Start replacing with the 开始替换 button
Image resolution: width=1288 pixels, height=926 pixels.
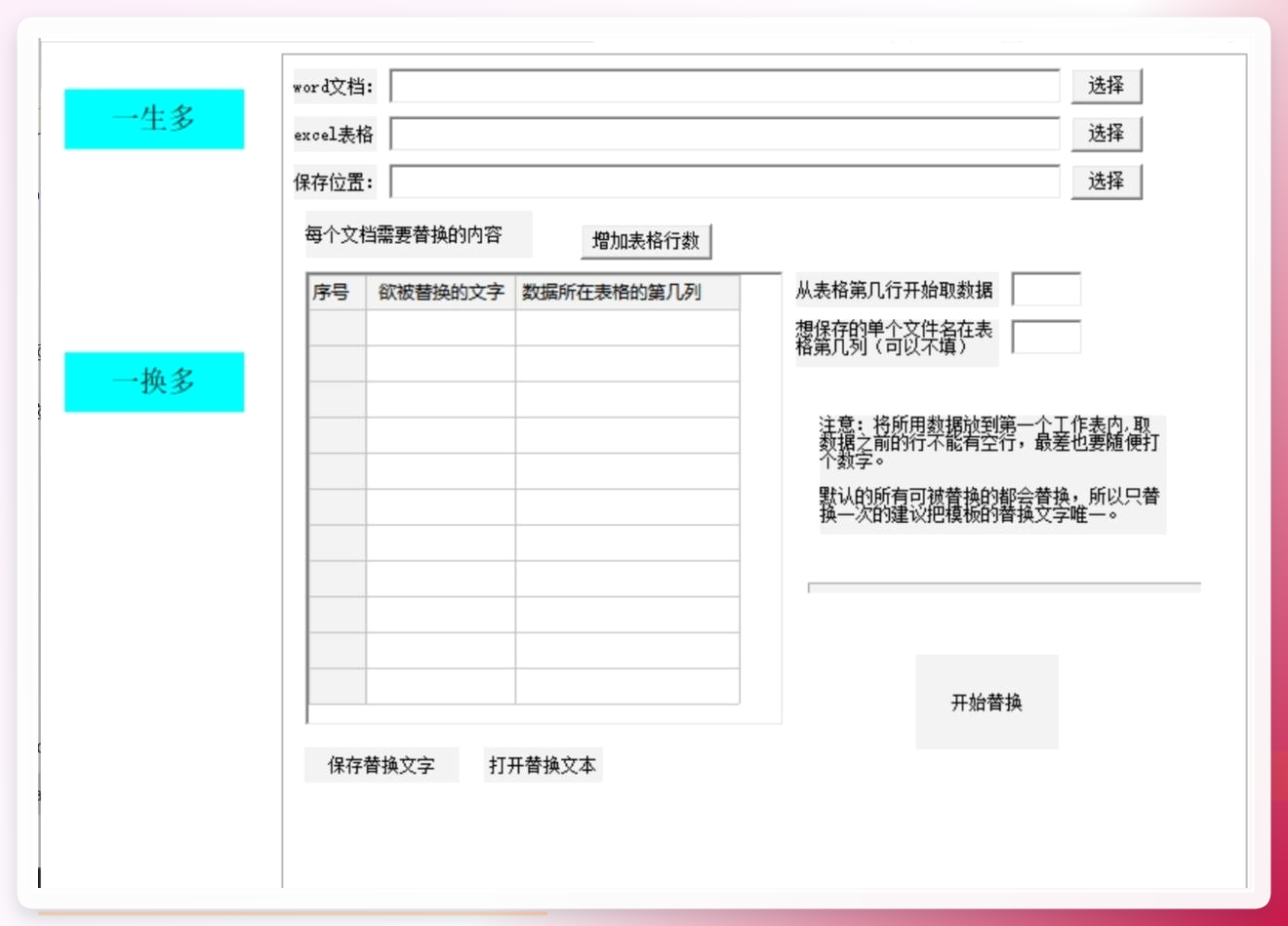click(986, 703)
